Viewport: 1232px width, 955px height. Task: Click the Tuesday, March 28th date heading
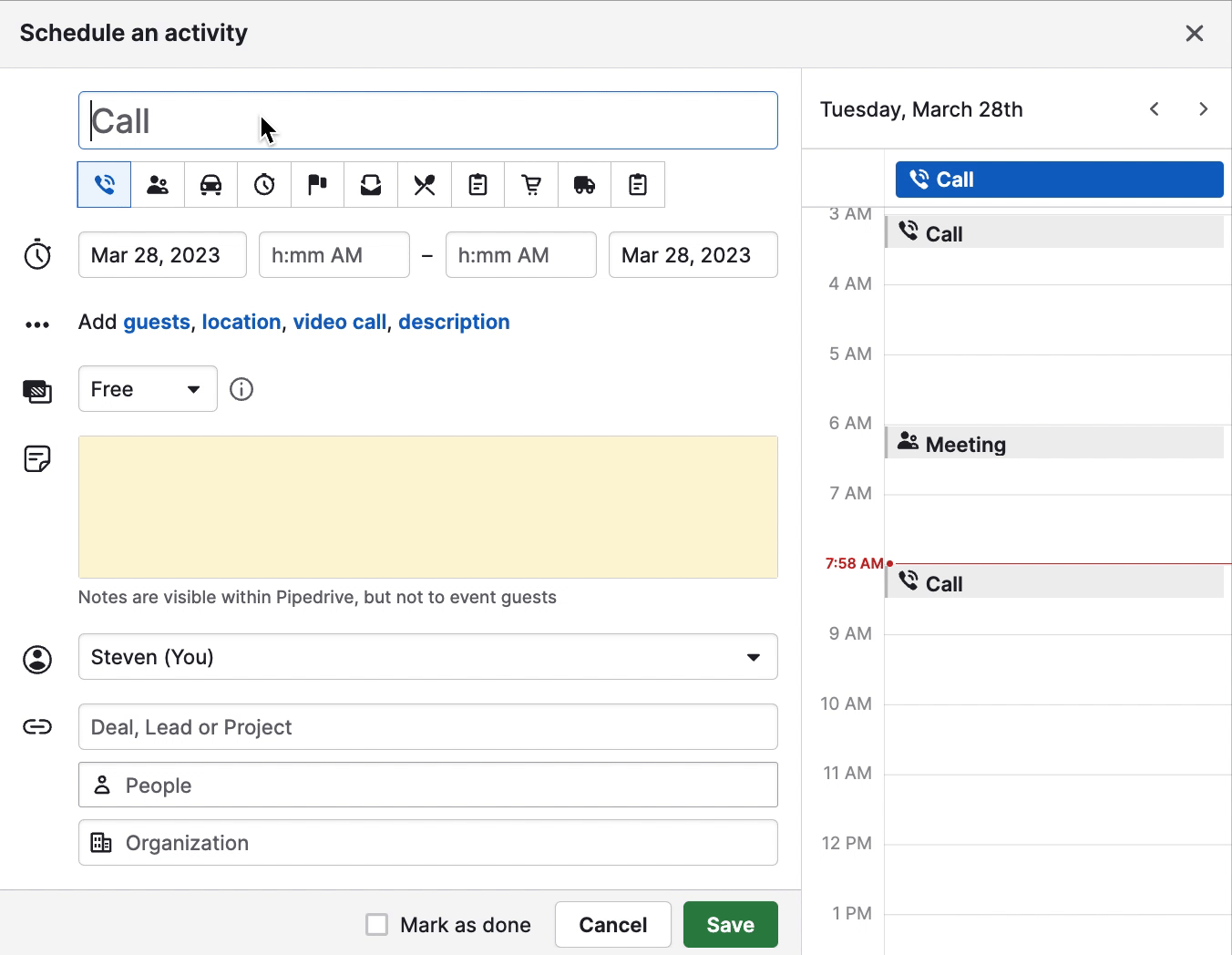[921, 109]
